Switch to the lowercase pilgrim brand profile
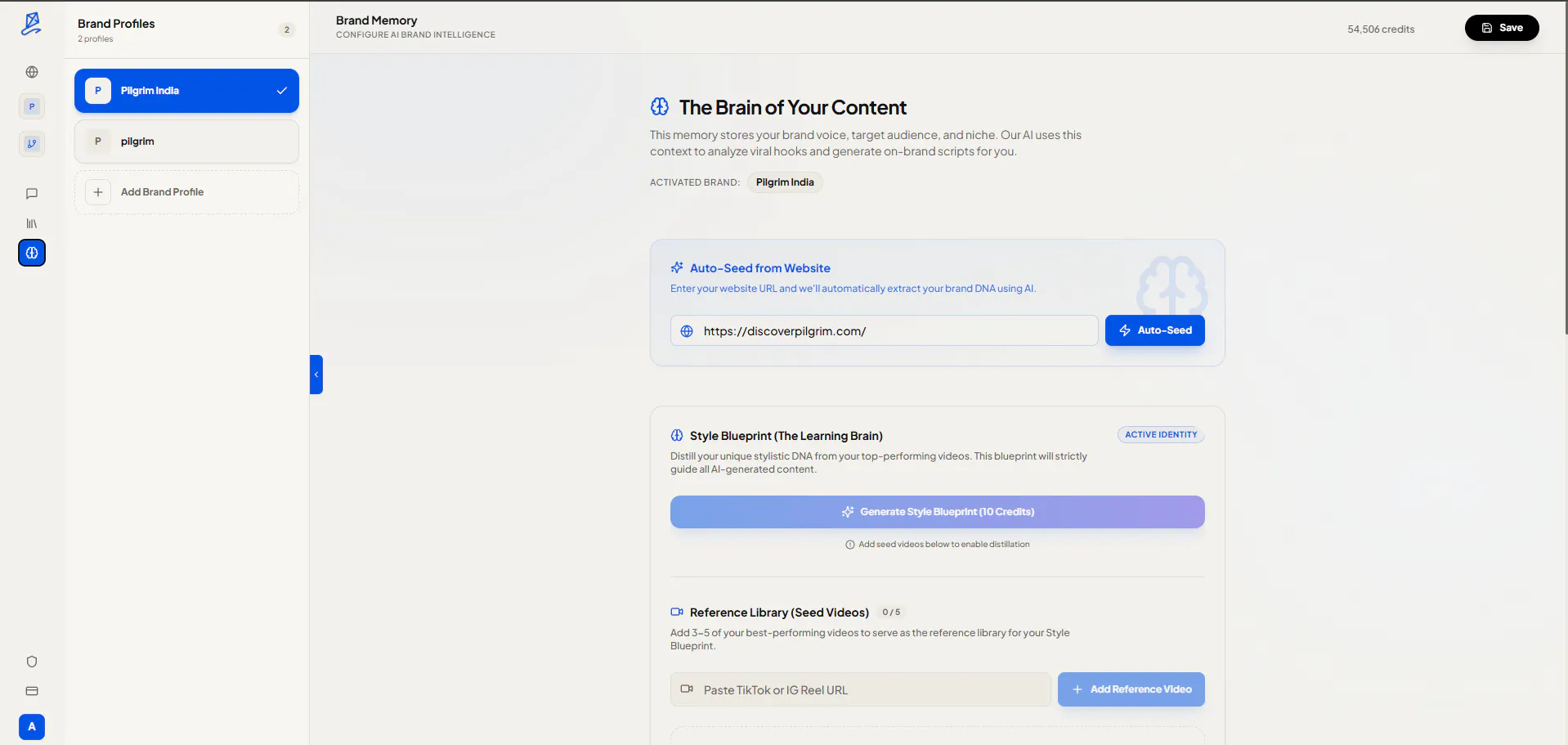Image resolution: width=1568 pixels, height=745 pixels. click(x=186, y=141)
